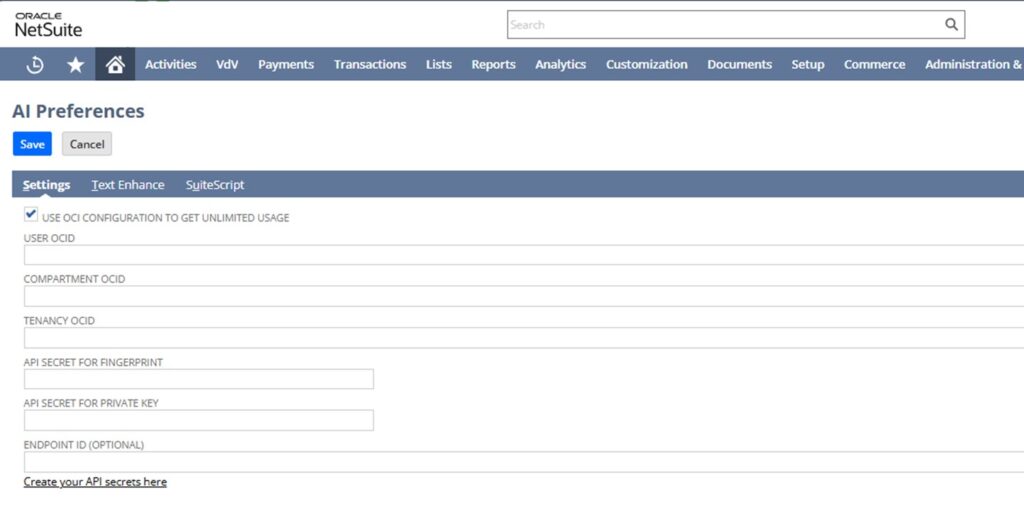Click the TENANCY OCID label
The width and height of the screenshot is (1024, 506).
pos(59,321)
